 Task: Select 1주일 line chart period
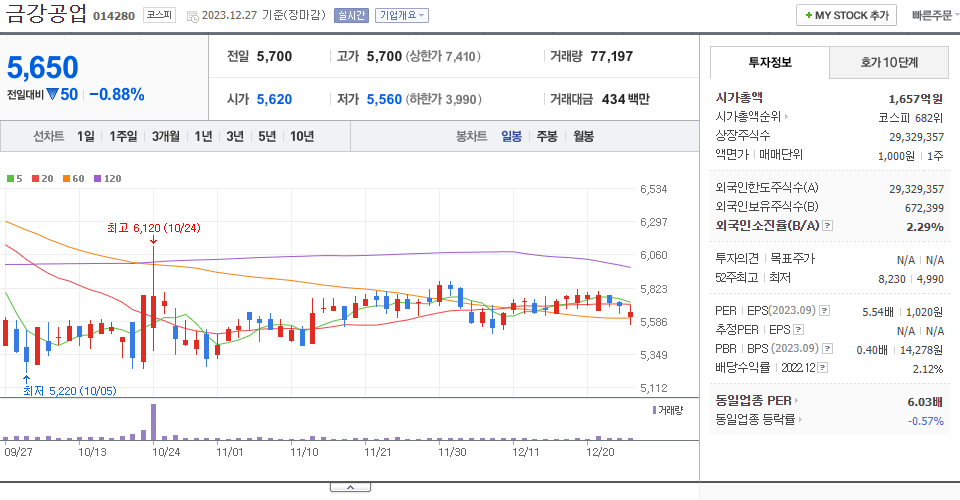(x=123, y=136)
